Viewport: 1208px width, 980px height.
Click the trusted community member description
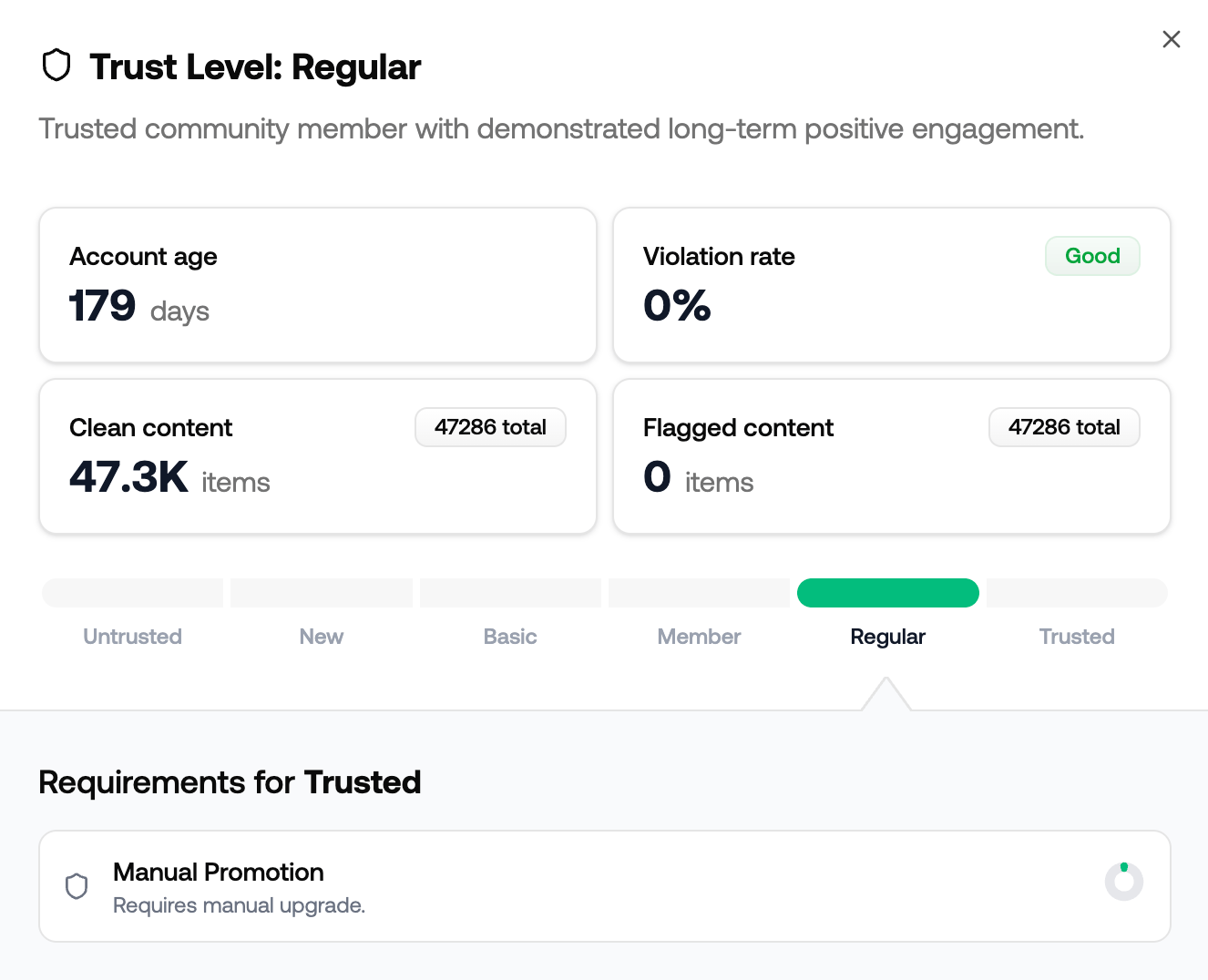click(561, 129)
